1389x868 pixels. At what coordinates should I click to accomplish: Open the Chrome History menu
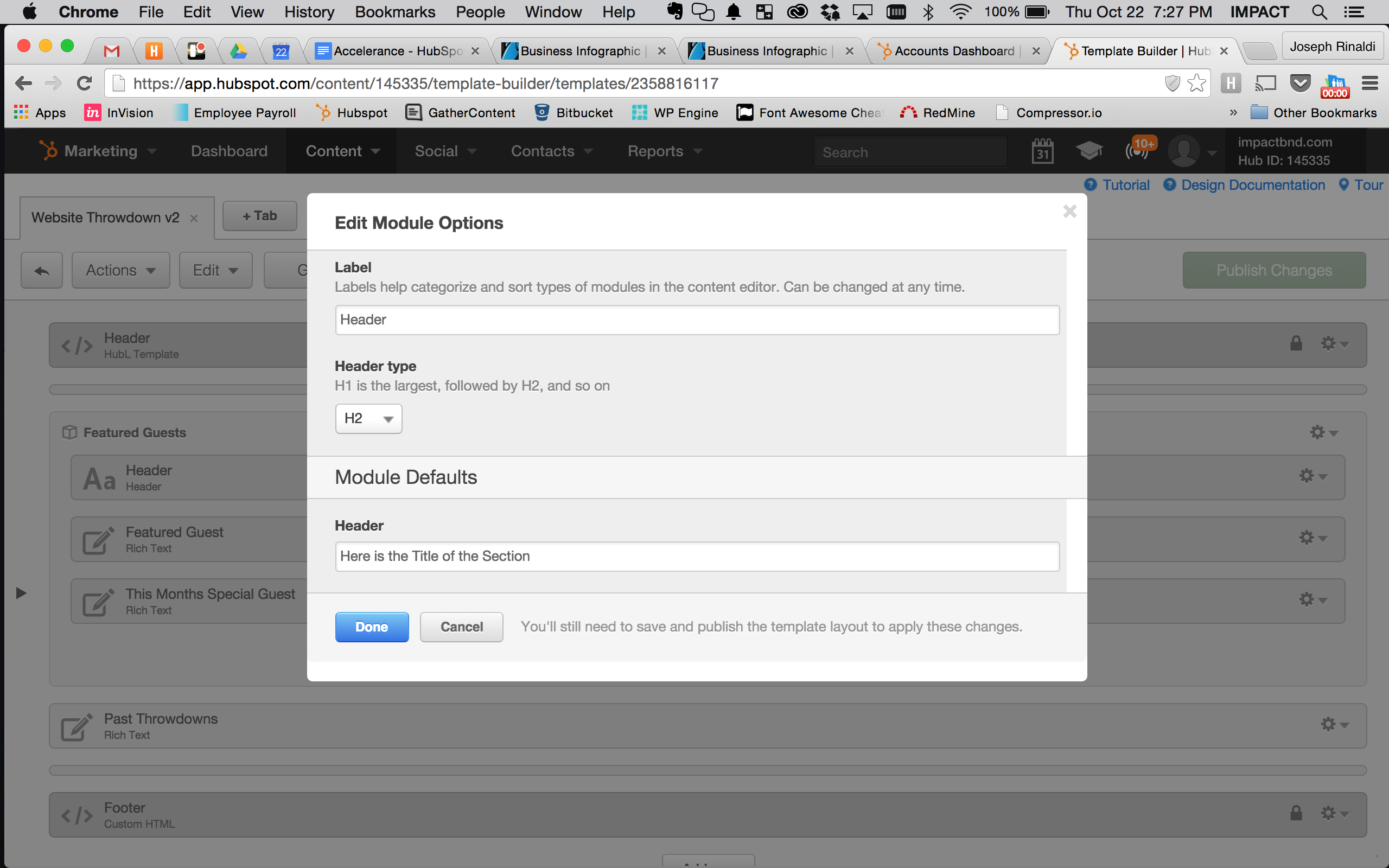[309, 11]
